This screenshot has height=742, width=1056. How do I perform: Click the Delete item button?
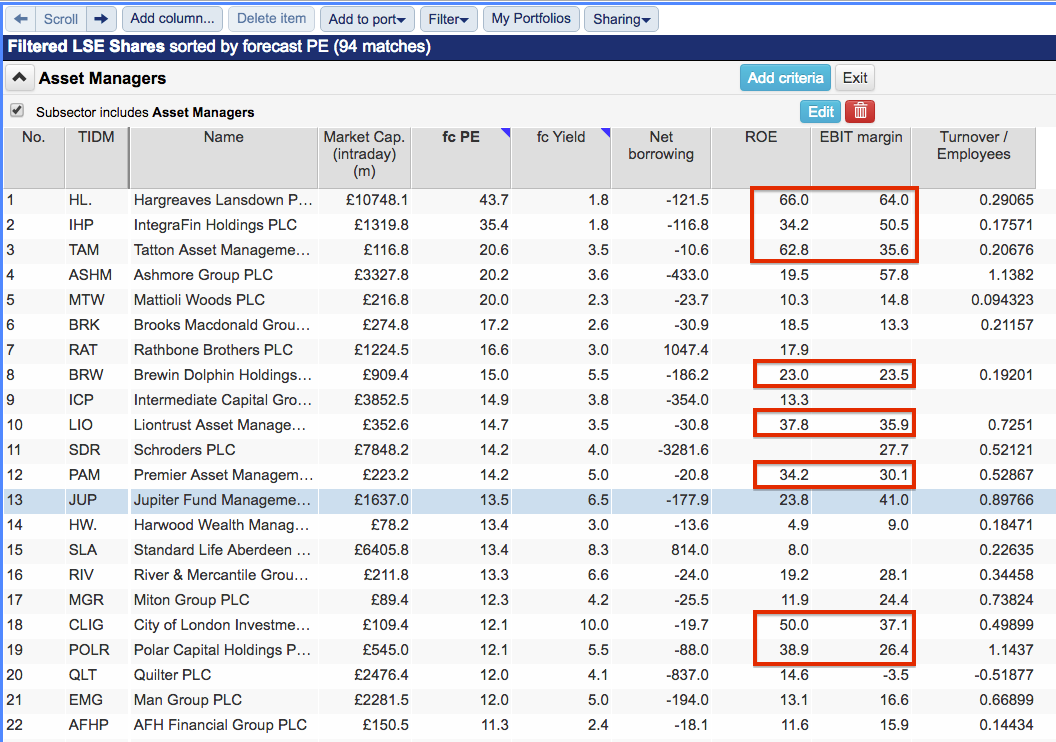tap(271, 19)
